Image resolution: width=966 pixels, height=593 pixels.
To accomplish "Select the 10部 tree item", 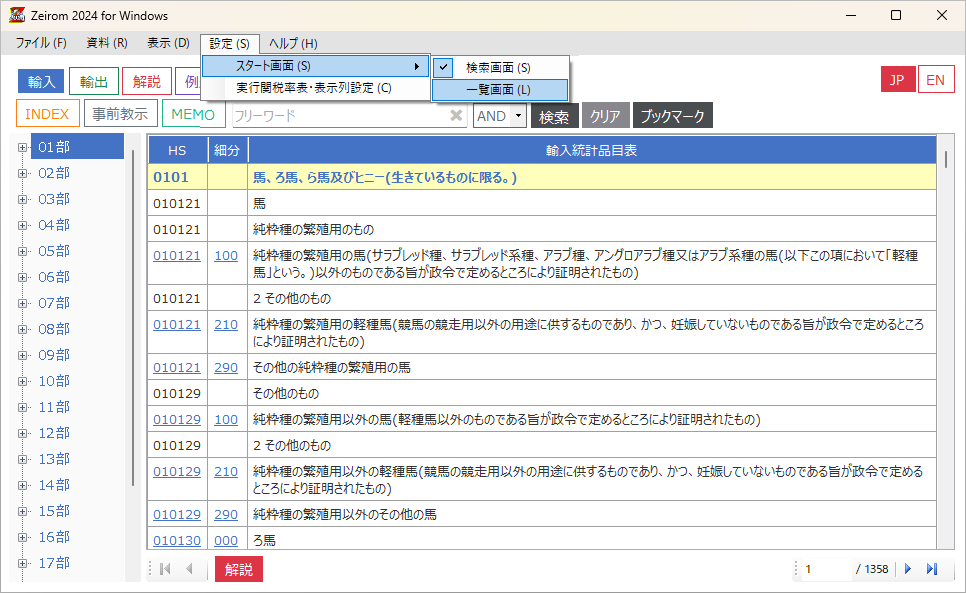I will tap(54, 381).
